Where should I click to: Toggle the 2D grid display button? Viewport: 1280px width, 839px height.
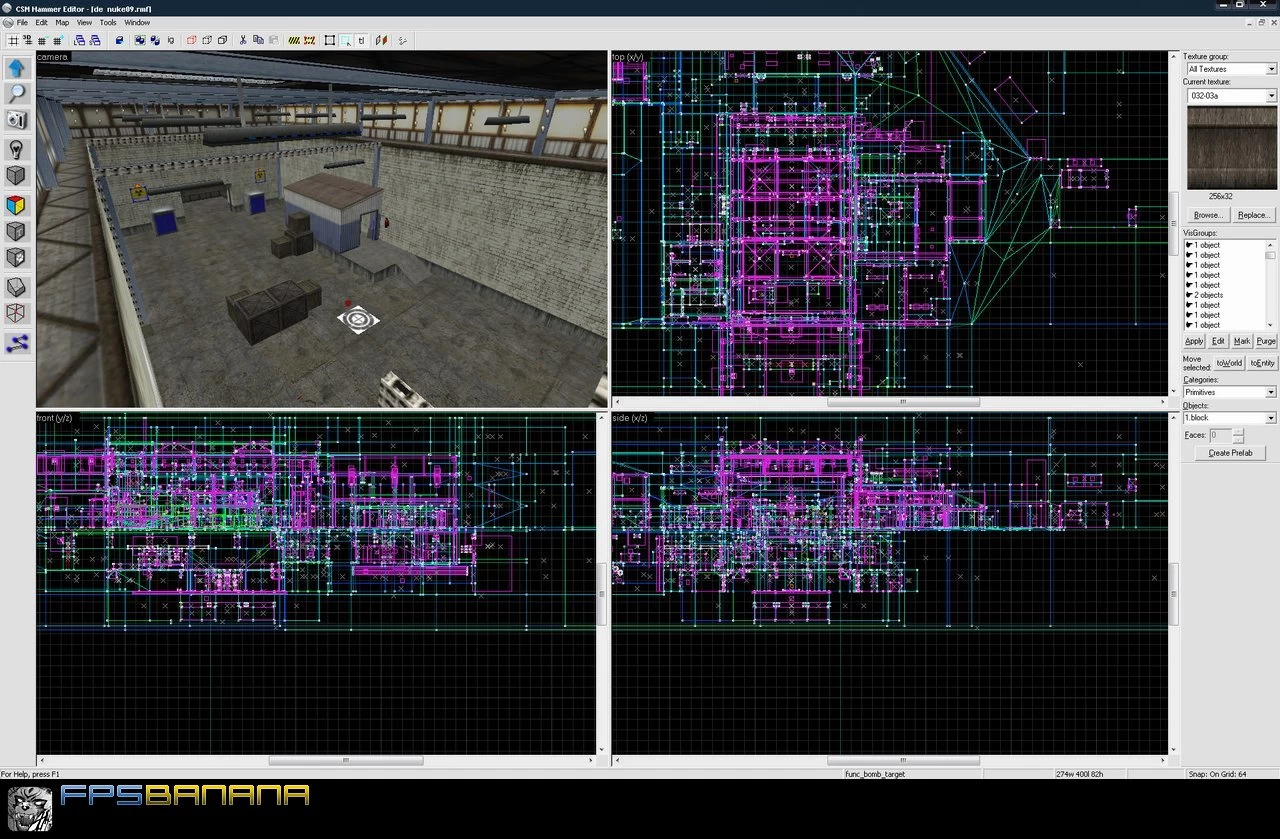tap(12, 40)
